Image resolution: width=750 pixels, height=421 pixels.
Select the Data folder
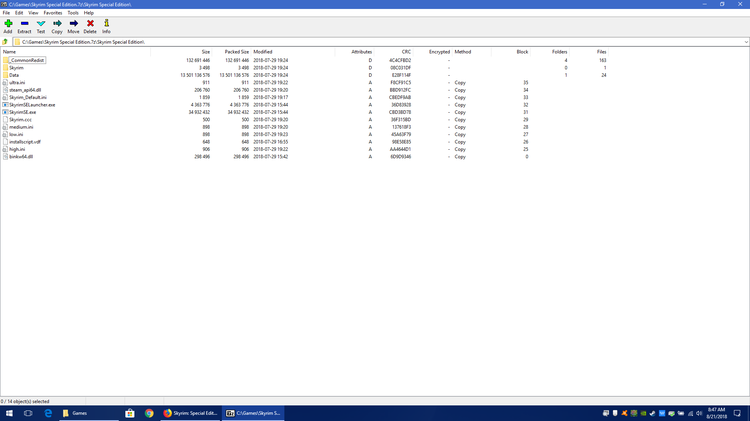[14, 75]
